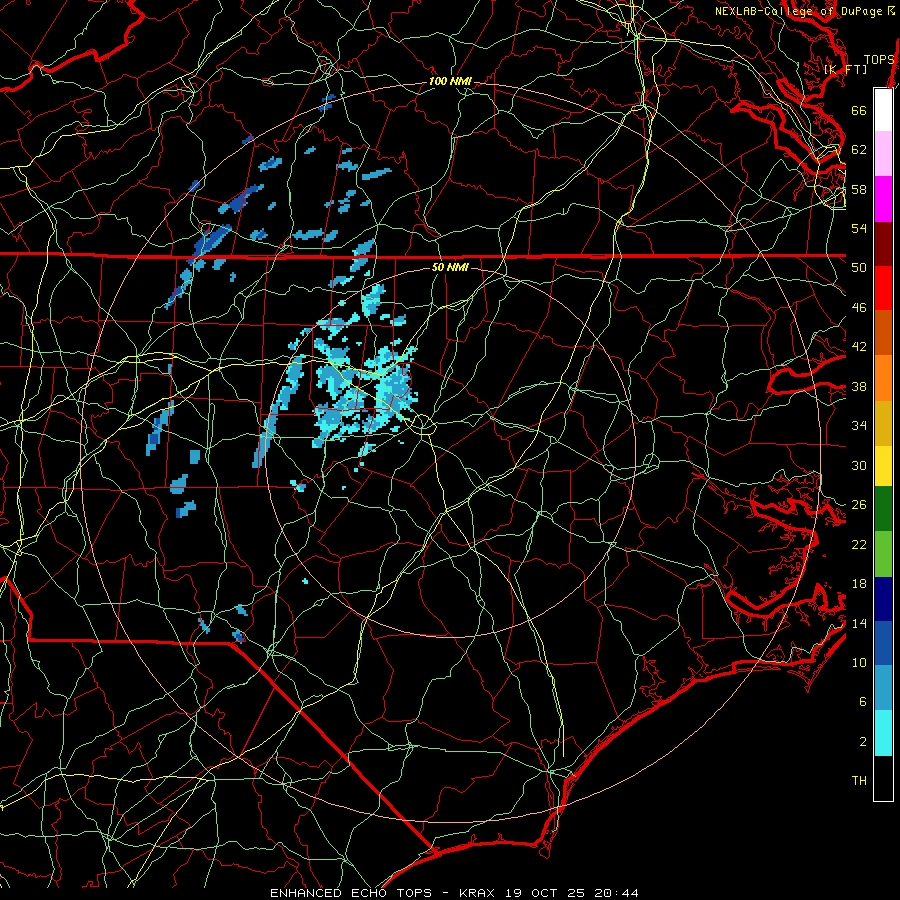Click the 34 legend value

click(859, 426)
